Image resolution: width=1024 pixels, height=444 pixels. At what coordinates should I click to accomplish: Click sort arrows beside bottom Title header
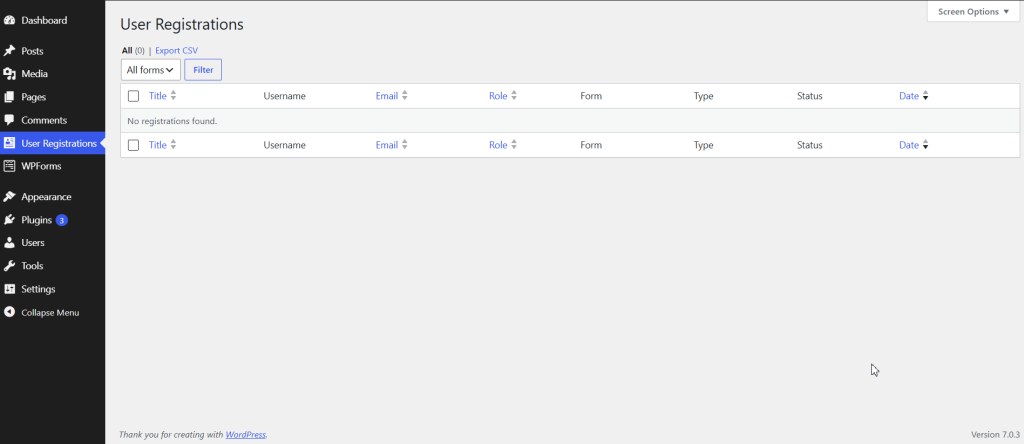pos(173,145)
